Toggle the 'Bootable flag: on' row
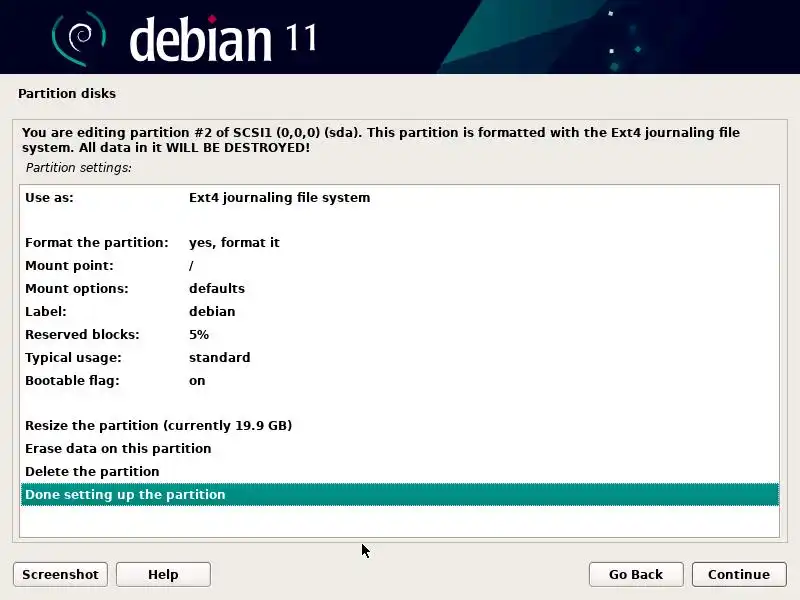This screenshot has width=800, height=600. (399, 381)
